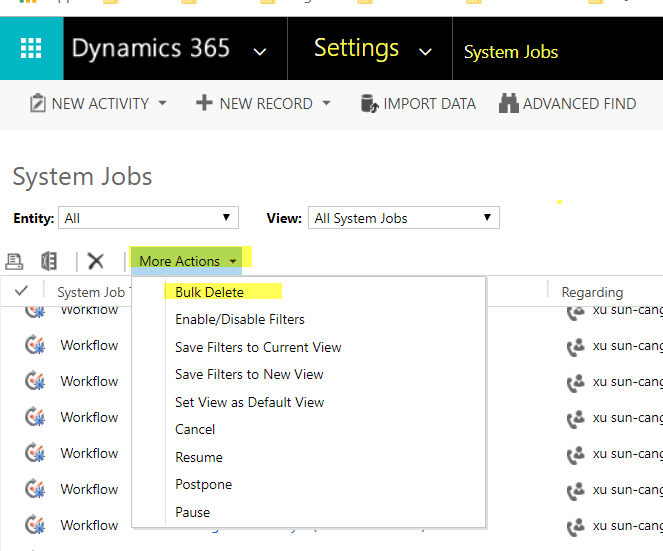
Task: Toggle the select-all checkmark in grid header
Action: click(x=21, y=291)
